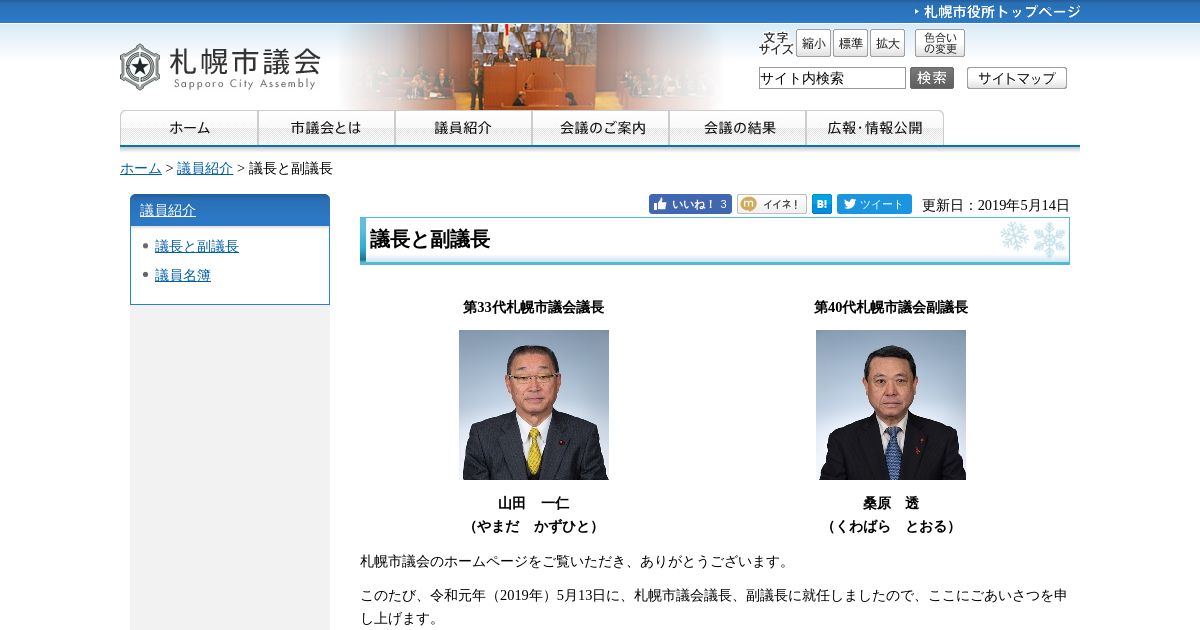Open the 広報・情報公開 navigation tab

coord(875,128)
